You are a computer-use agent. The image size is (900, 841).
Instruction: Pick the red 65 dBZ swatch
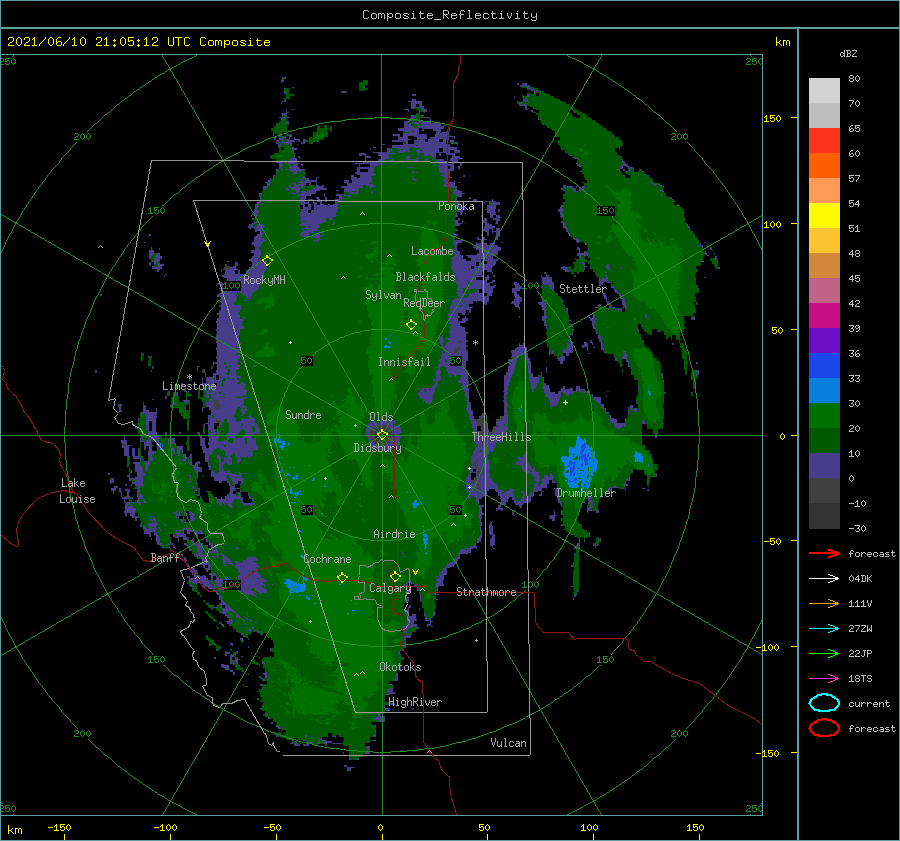[x=824, y=141]
